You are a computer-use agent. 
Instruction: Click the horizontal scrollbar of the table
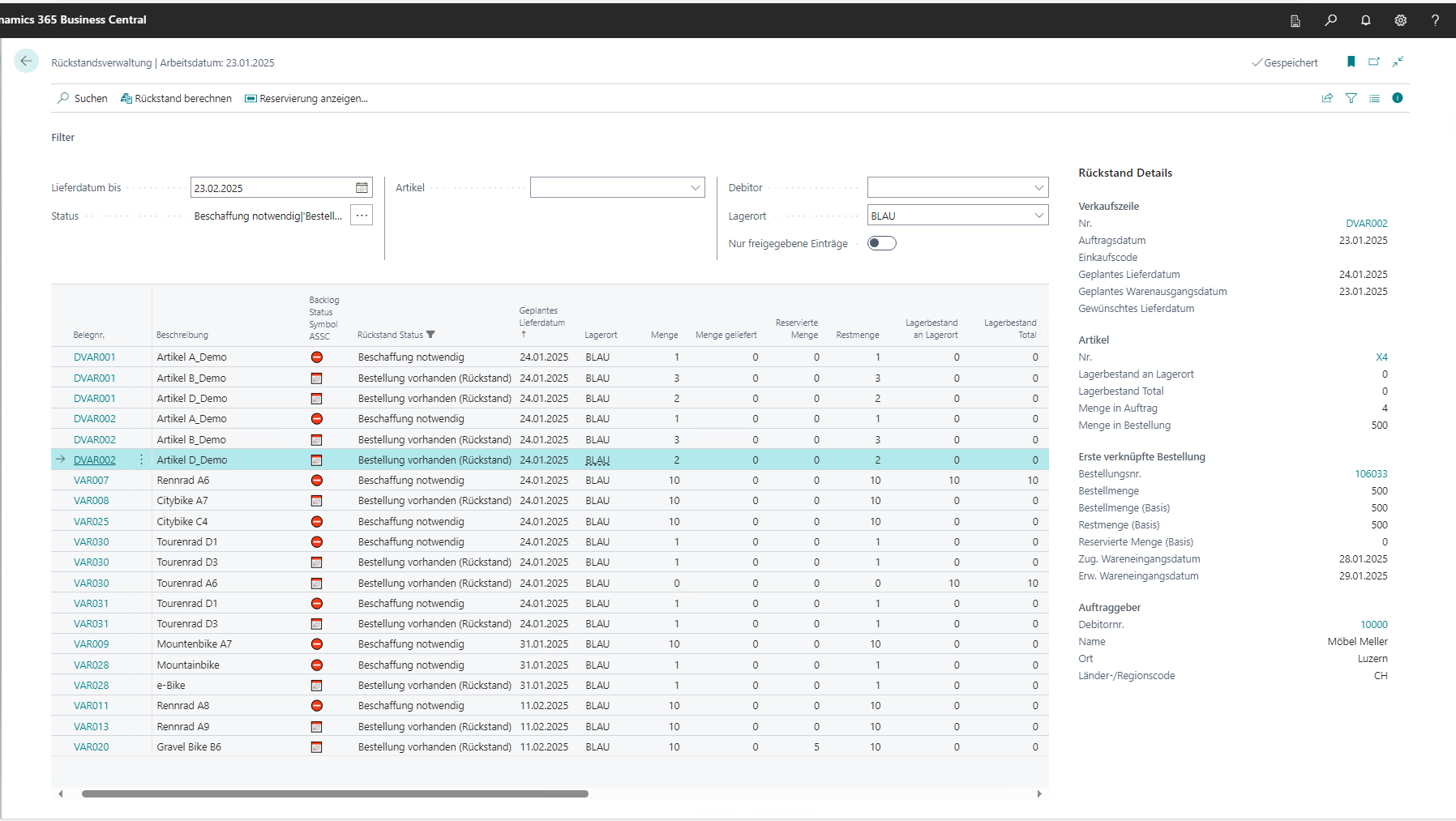click(x=335, y=794)
